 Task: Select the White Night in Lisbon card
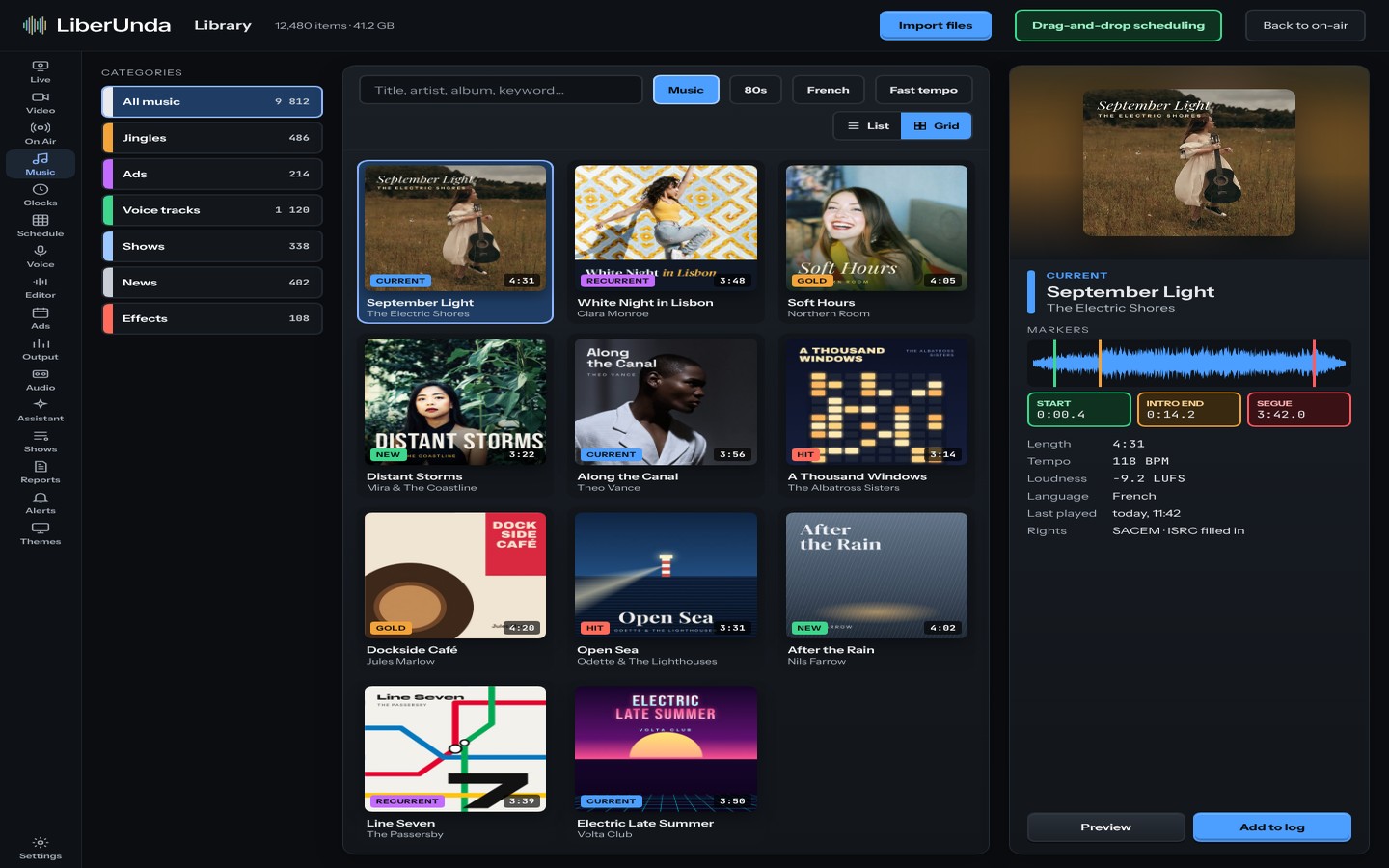(x=666, y=242)
